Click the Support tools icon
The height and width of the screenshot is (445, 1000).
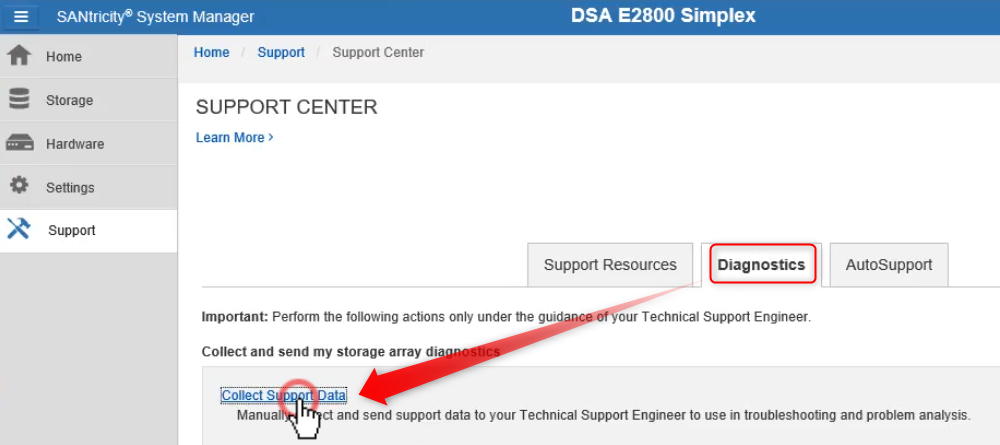(19, 229)
